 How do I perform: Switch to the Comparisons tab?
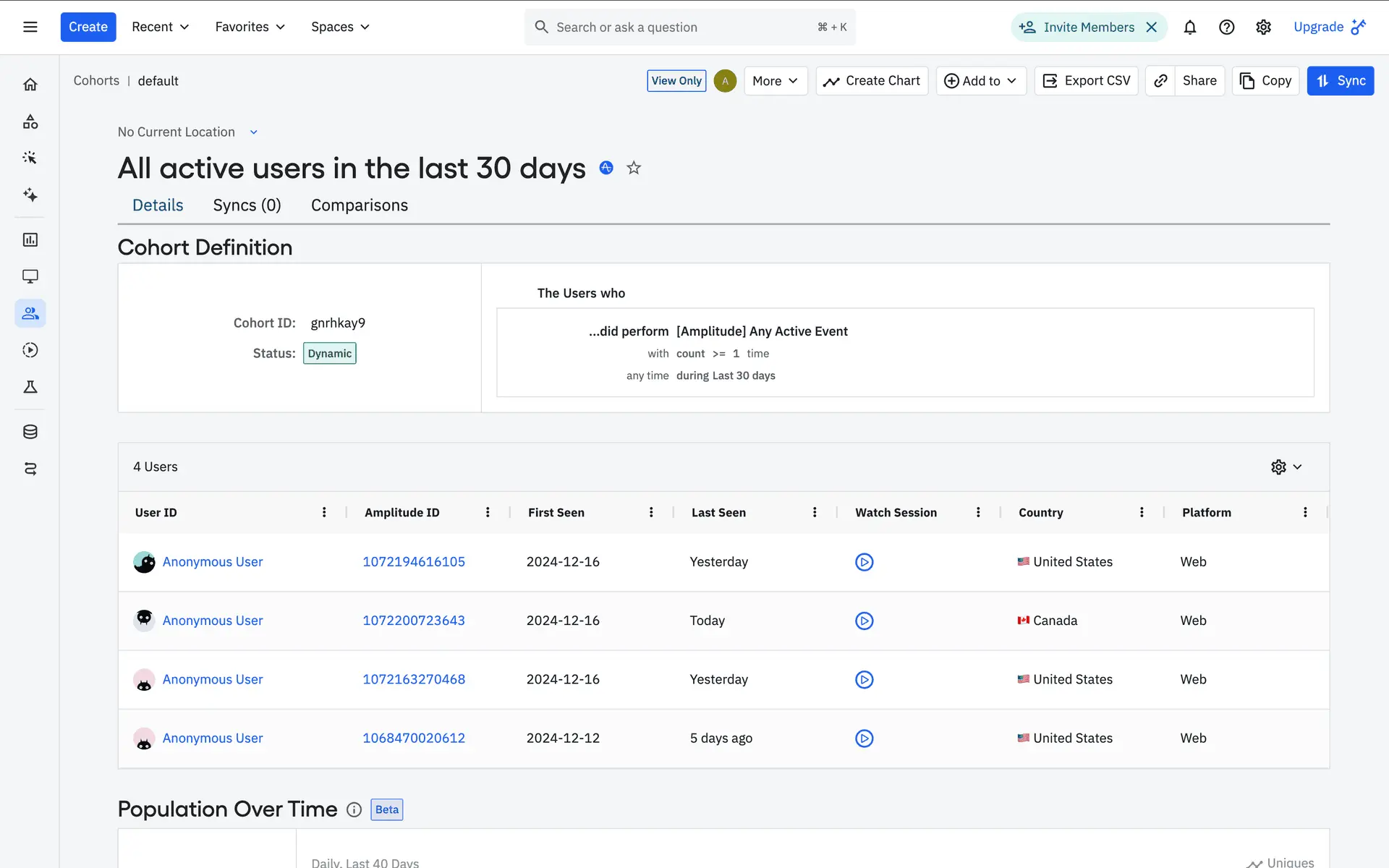pyautogui.click(x=359, y=205)
